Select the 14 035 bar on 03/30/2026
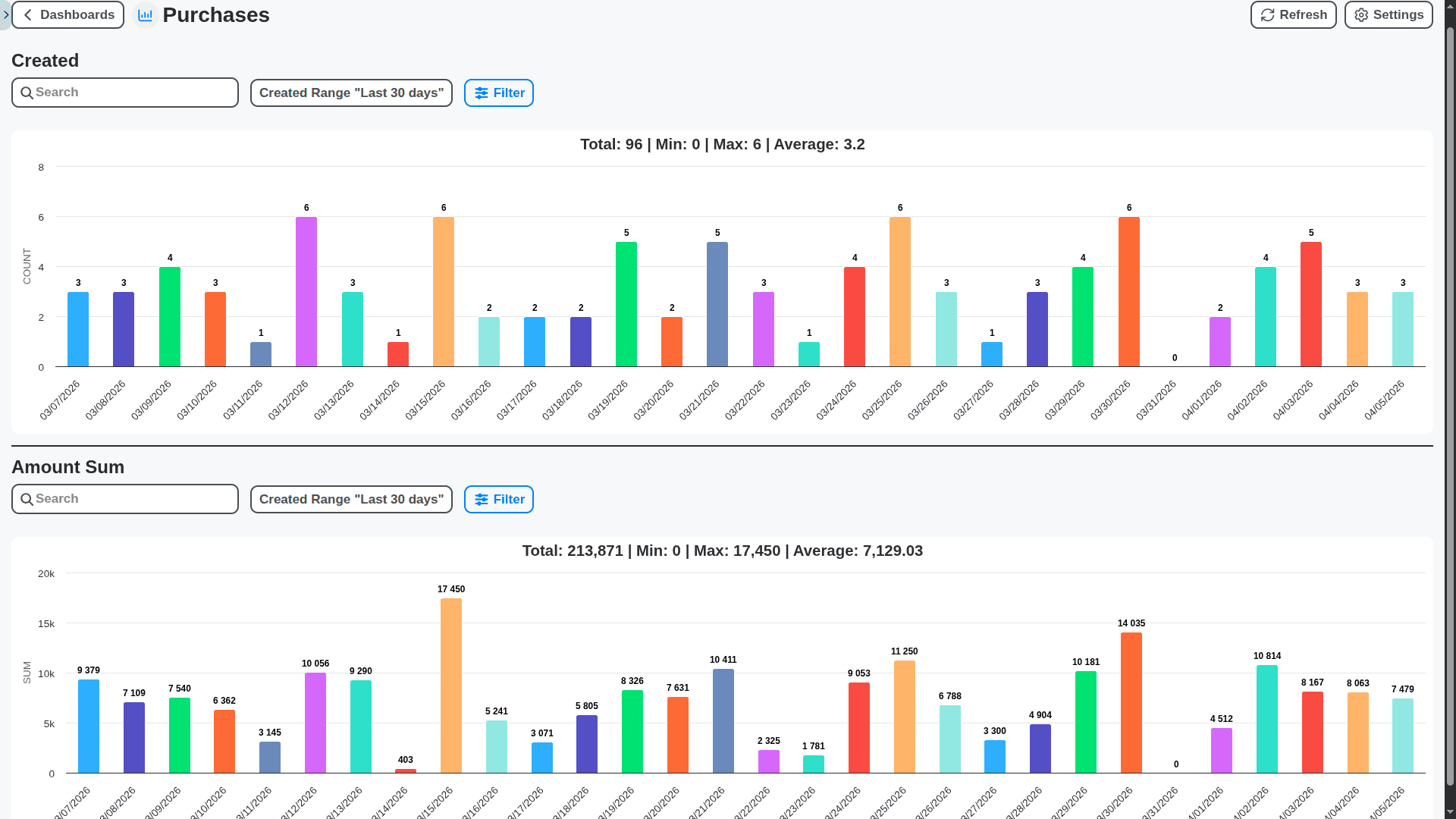Screen dimensions: 1456x819 (1130, 701)
